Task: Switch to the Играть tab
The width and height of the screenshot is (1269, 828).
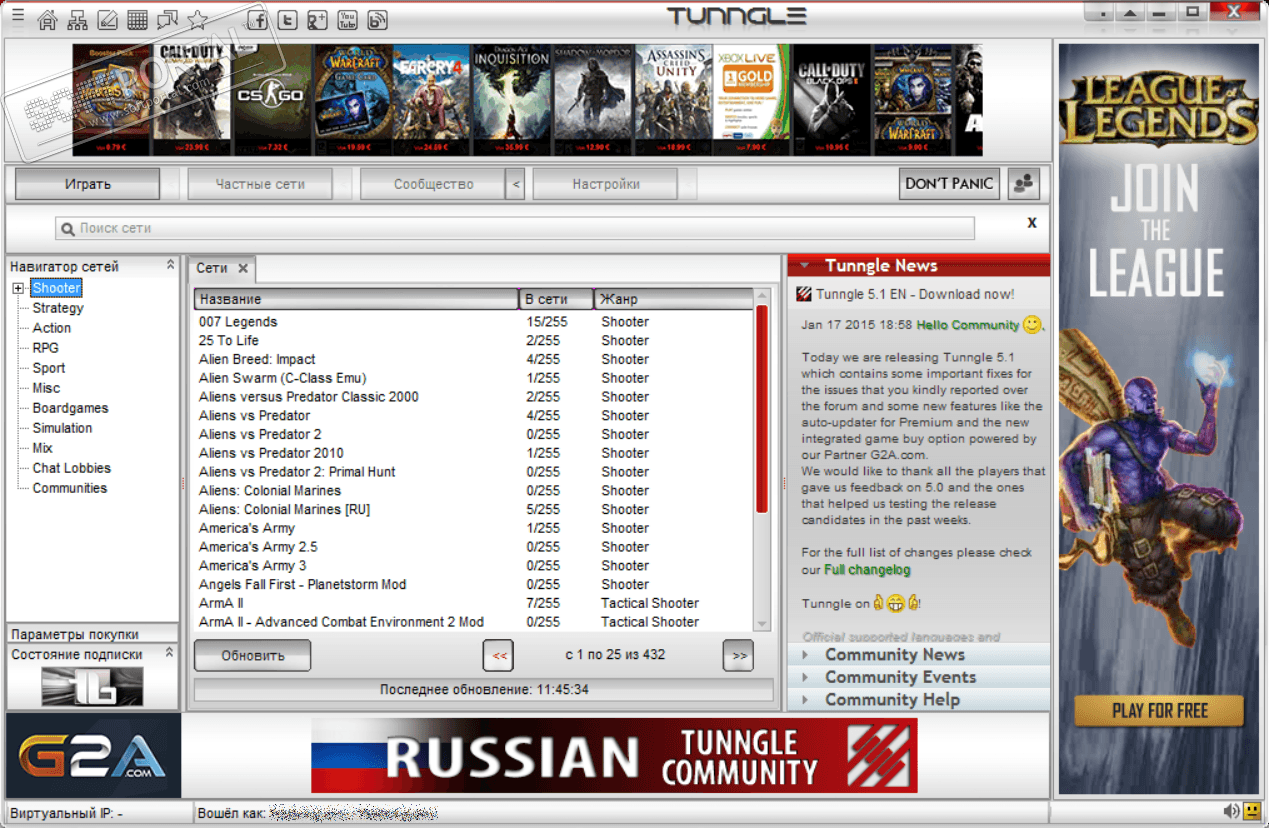Action: pos(88,184)
